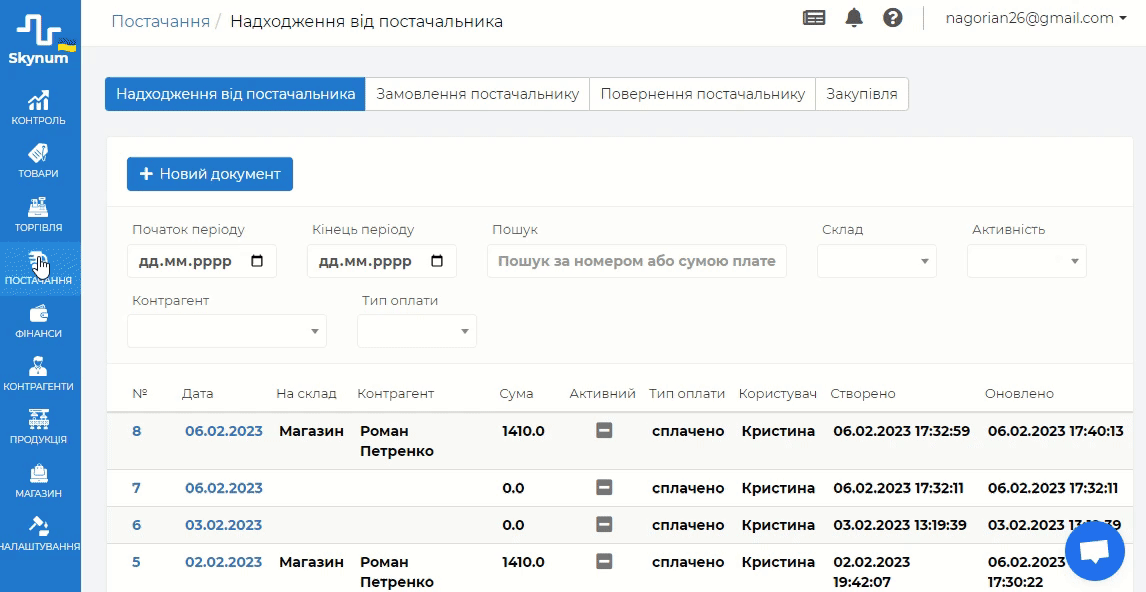Click the list view icon in header
Screen dimensions: 1146x592
(x=814, y=18)
